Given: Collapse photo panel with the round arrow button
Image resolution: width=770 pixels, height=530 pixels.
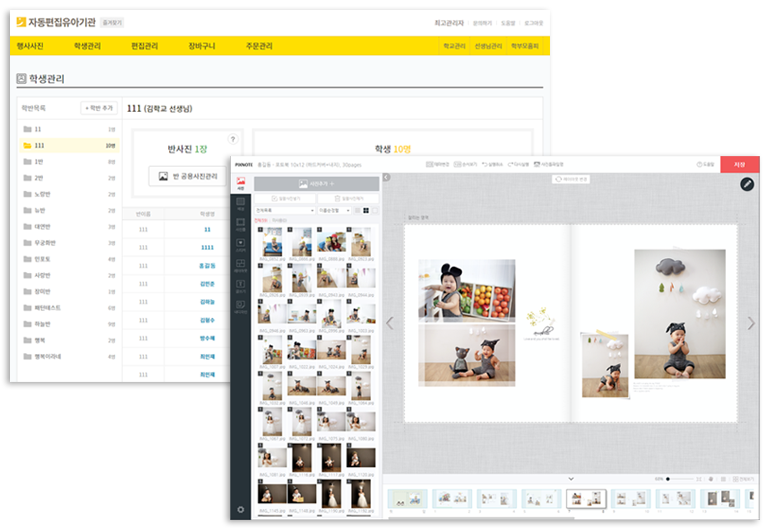Looking at the screenshot, I should [x=387, y=177].
